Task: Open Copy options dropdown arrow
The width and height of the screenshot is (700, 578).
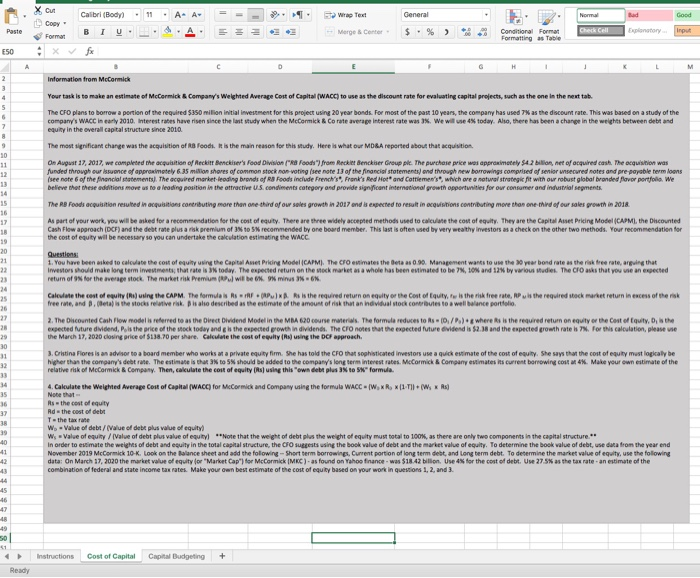Action: click(65, 23)
